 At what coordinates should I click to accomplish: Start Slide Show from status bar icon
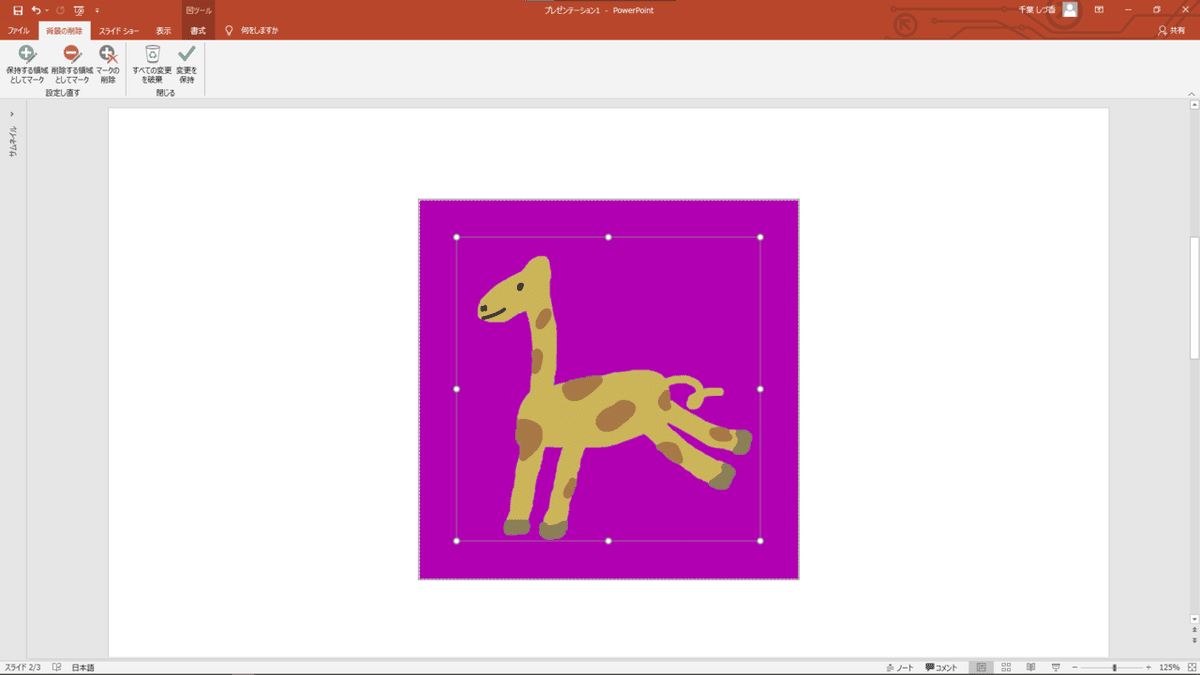(x=1056, y=667)
